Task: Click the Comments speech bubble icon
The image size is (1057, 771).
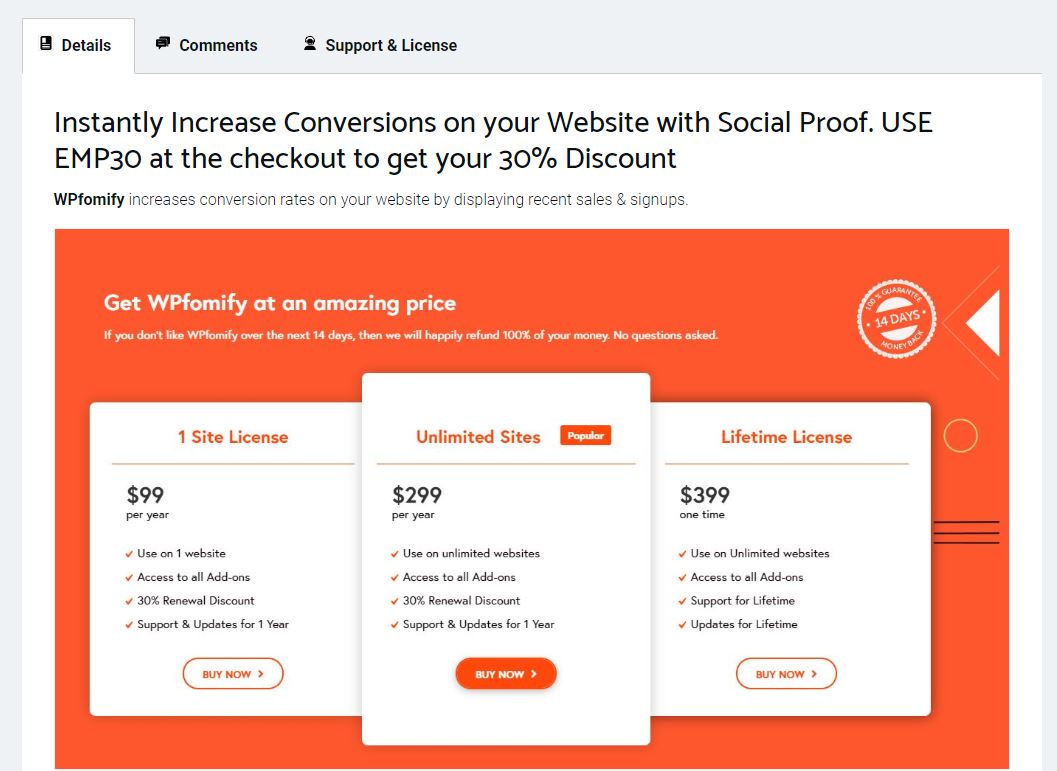Action: coord(162,44)
